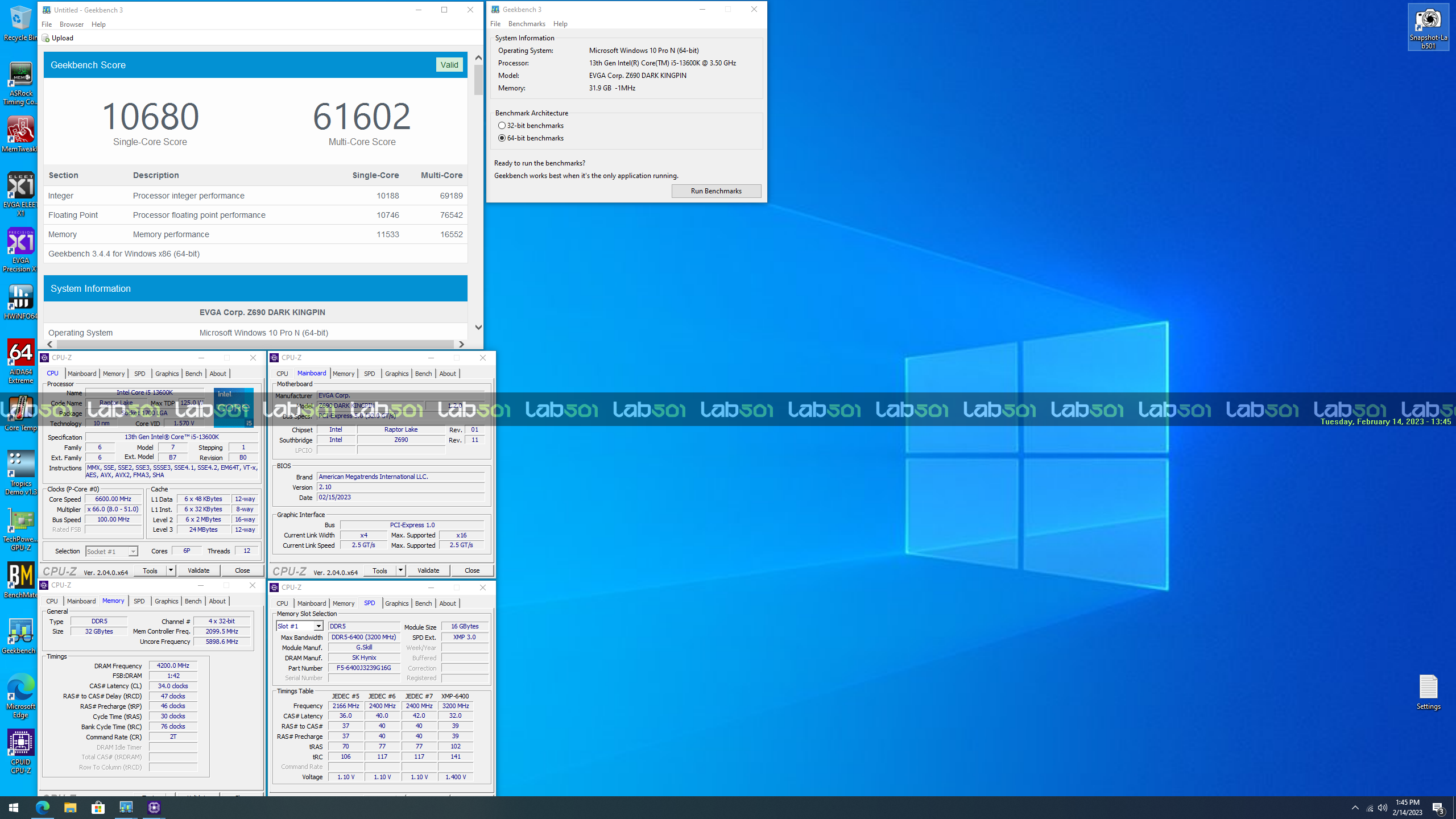This screenshot has height=819, width=1456.
Task: Launch CPUID CPU-Z desktop icon
Action: coord(20,751)
